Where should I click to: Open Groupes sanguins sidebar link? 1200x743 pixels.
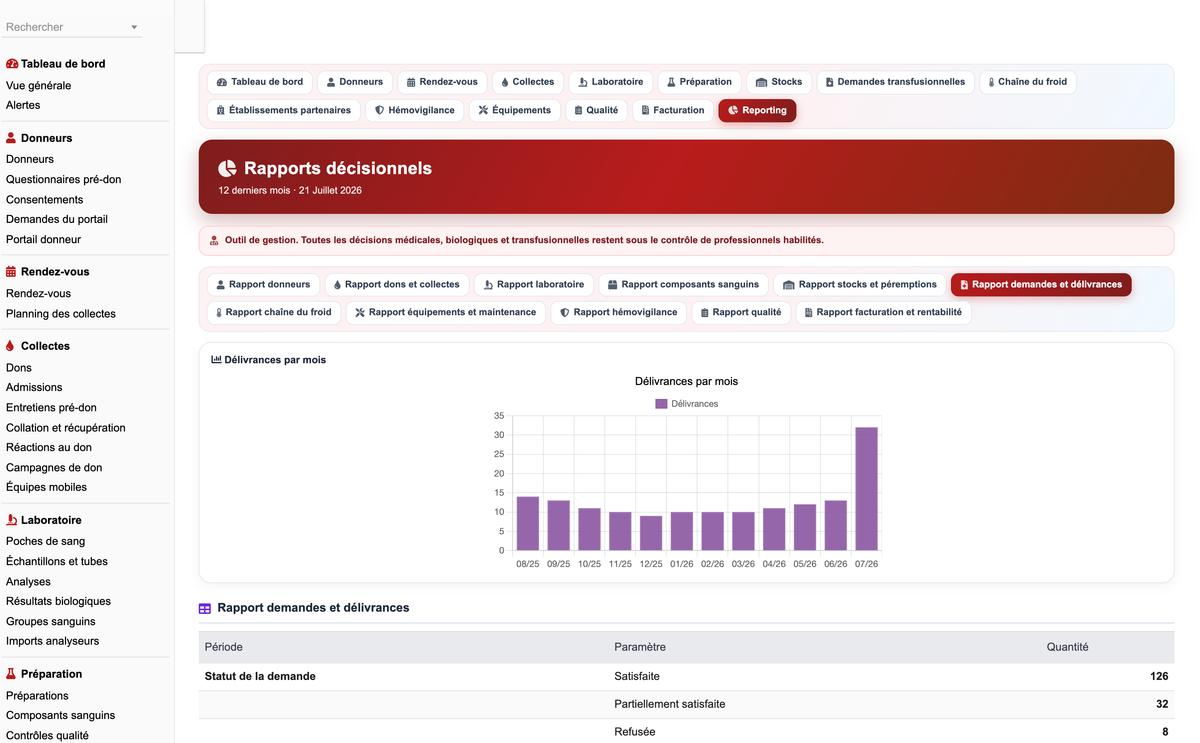pos(51,621)
